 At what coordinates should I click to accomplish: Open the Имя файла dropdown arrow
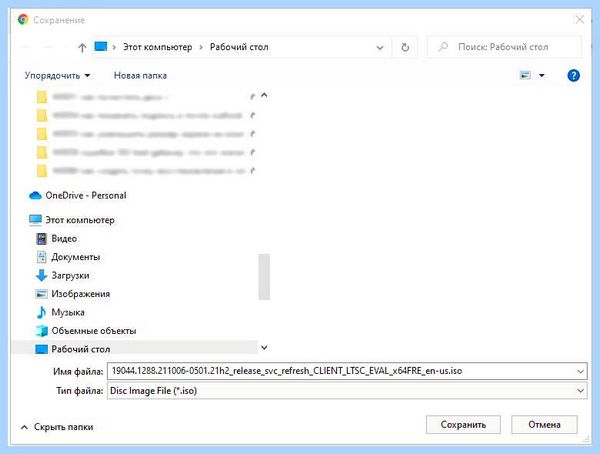click(580, 371)
